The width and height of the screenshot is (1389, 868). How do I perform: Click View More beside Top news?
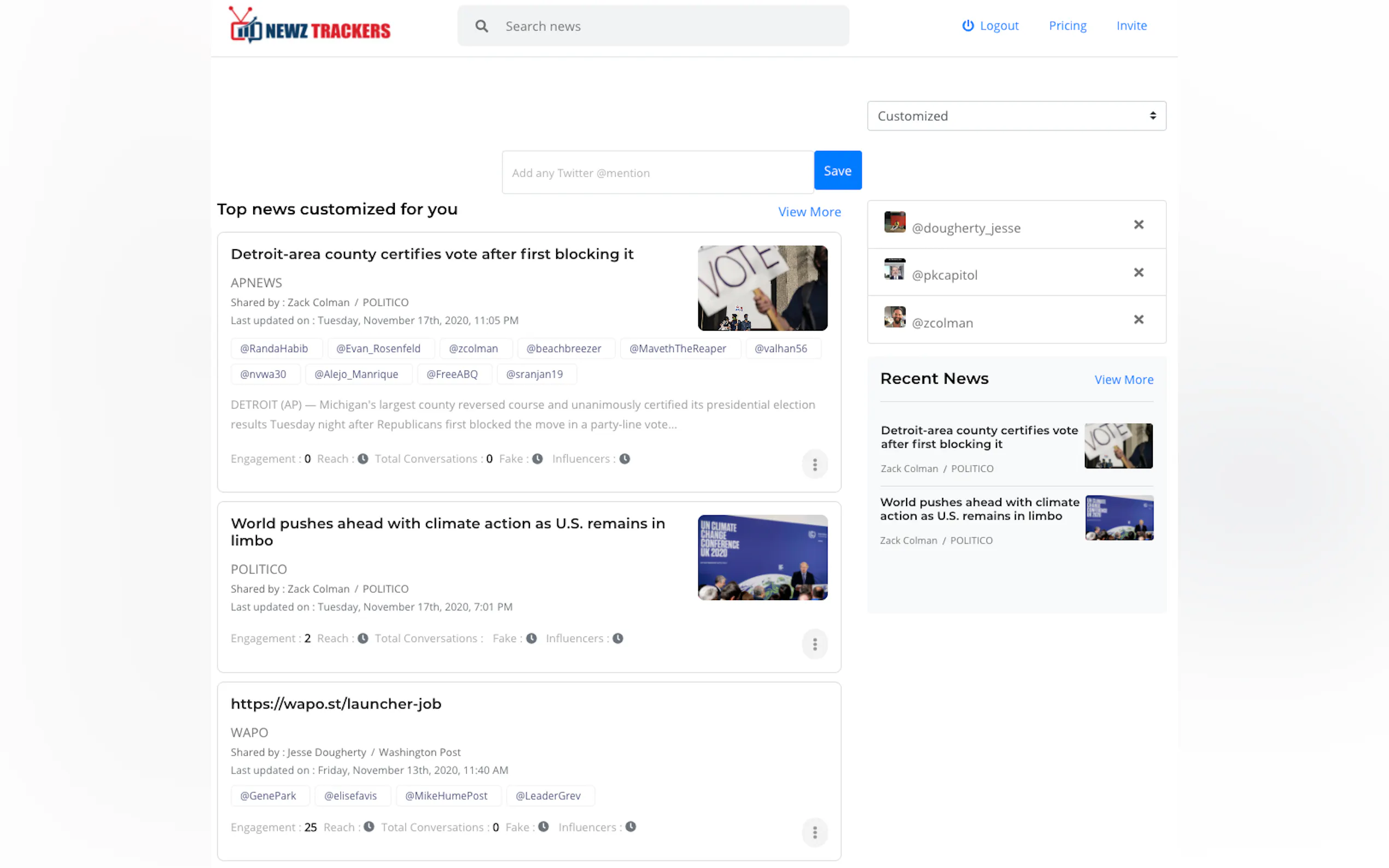click(x=809, y=212)
